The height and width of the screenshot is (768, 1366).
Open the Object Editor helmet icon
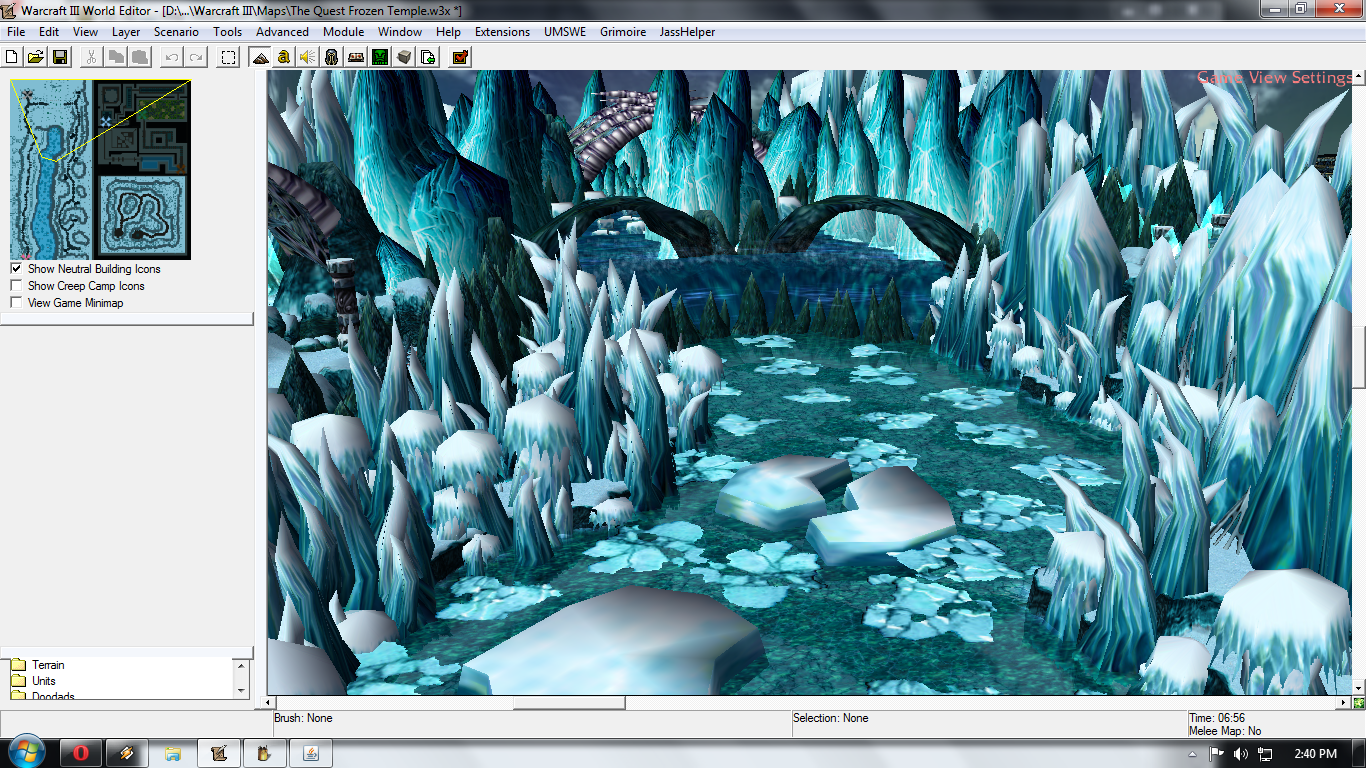332,57
